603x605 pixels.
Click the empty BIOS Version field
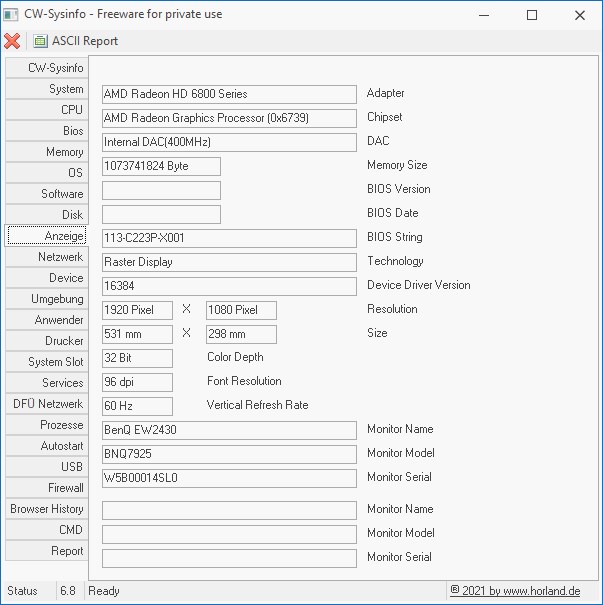(161, 190)
